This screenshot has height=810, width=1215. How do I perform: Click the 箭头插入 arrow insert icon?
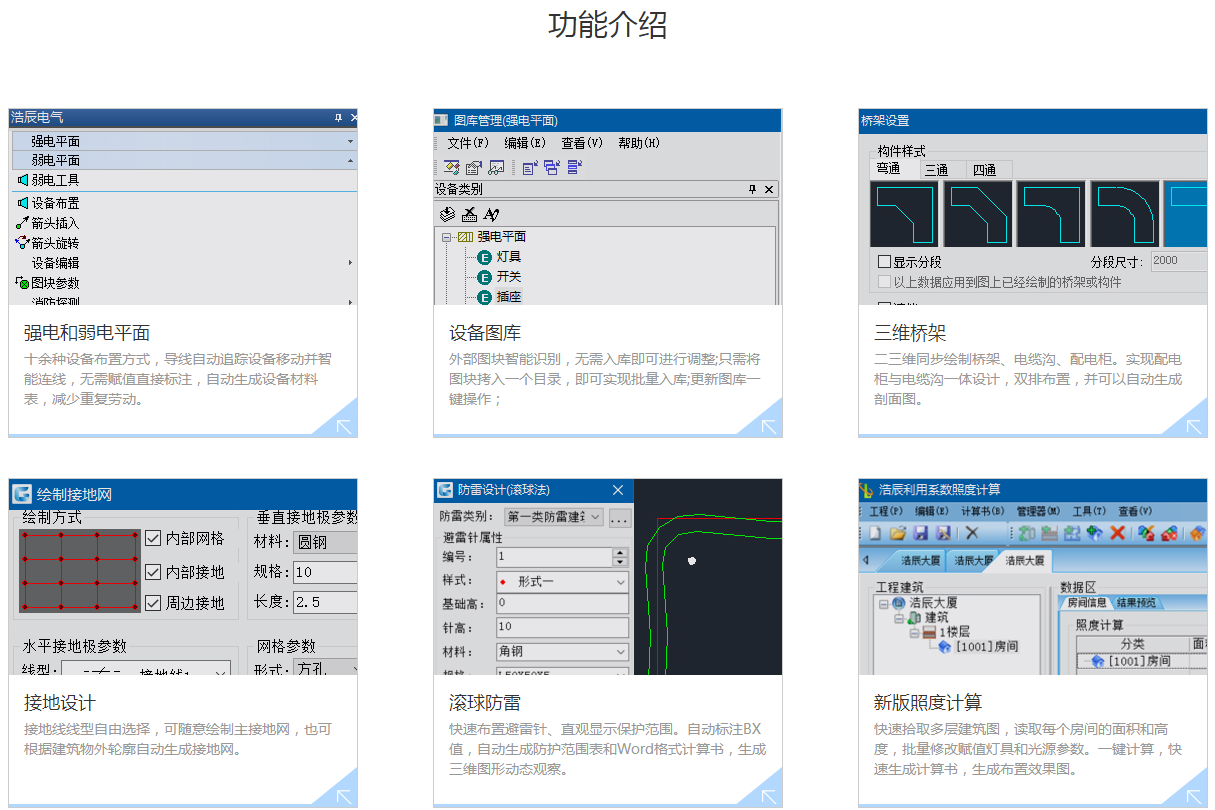point(22,223)
